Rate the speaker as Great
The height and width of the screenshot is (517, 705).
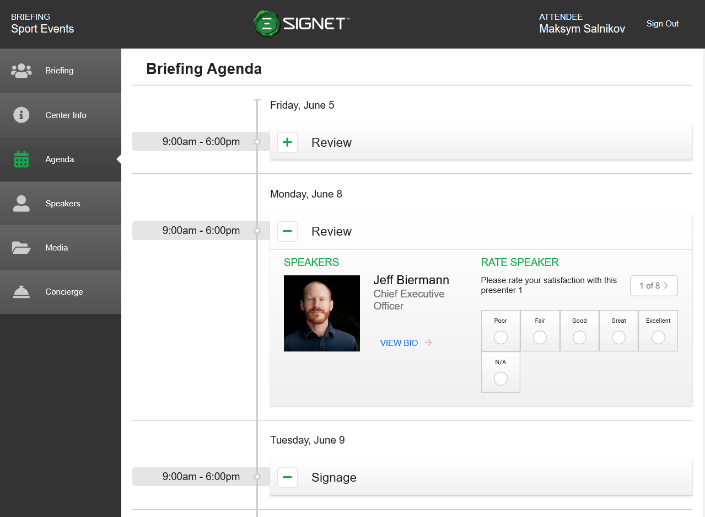tap(619, 338)
